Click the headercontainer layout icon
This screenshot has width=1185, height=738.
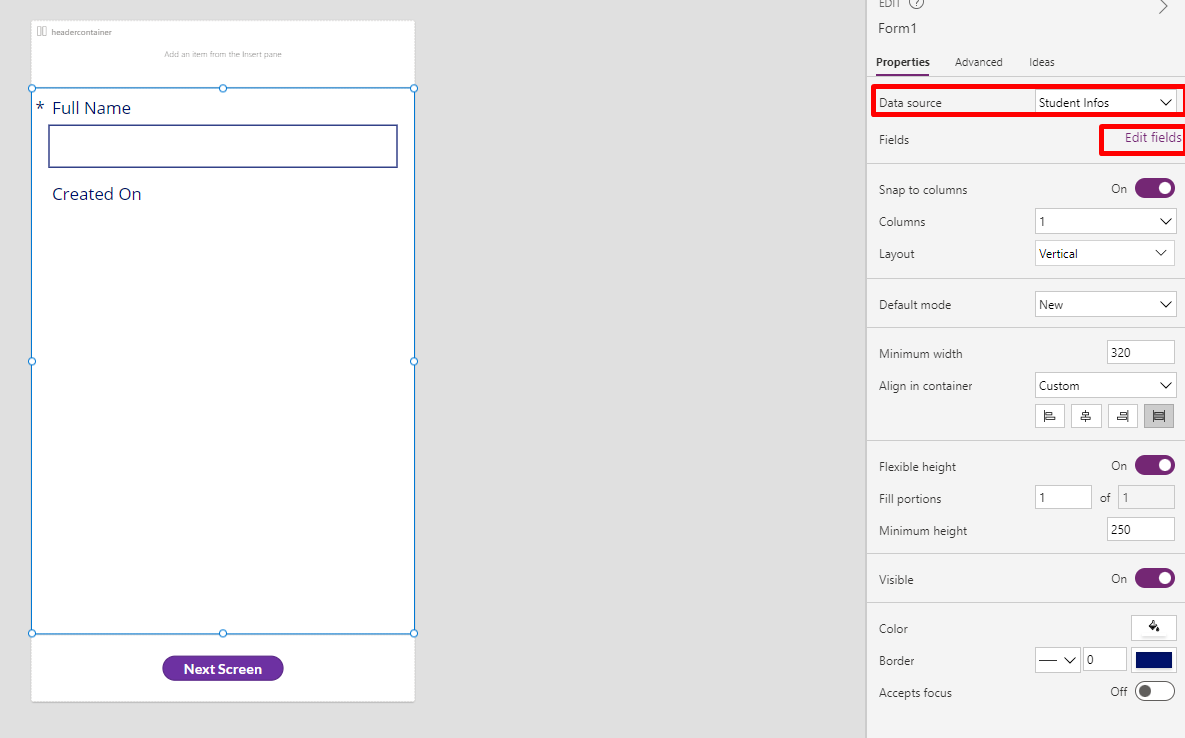[x=42, y=32]
